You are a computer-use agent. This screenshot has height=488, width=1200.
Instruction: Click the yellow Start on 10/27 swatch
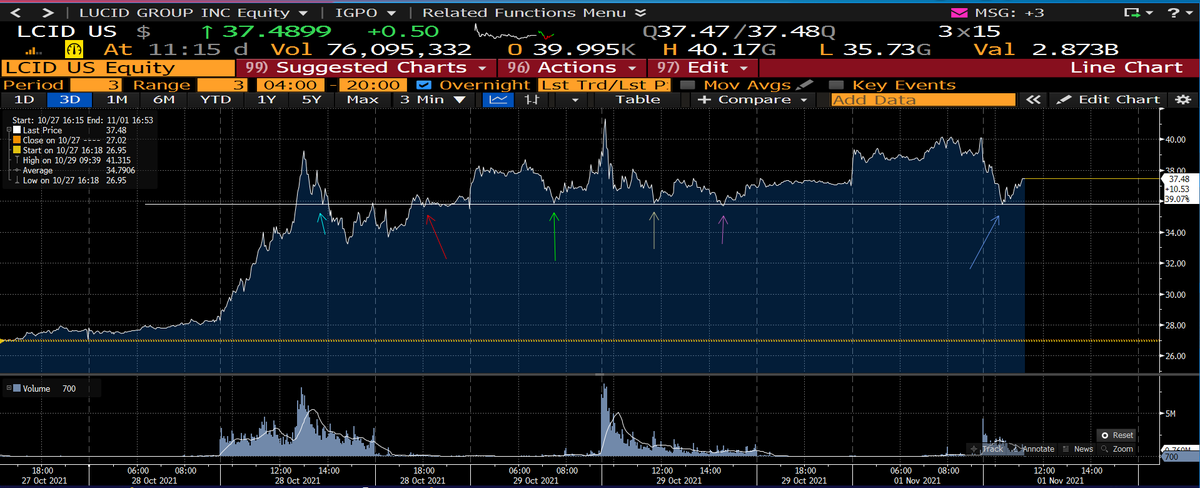[x=15, y=150]
